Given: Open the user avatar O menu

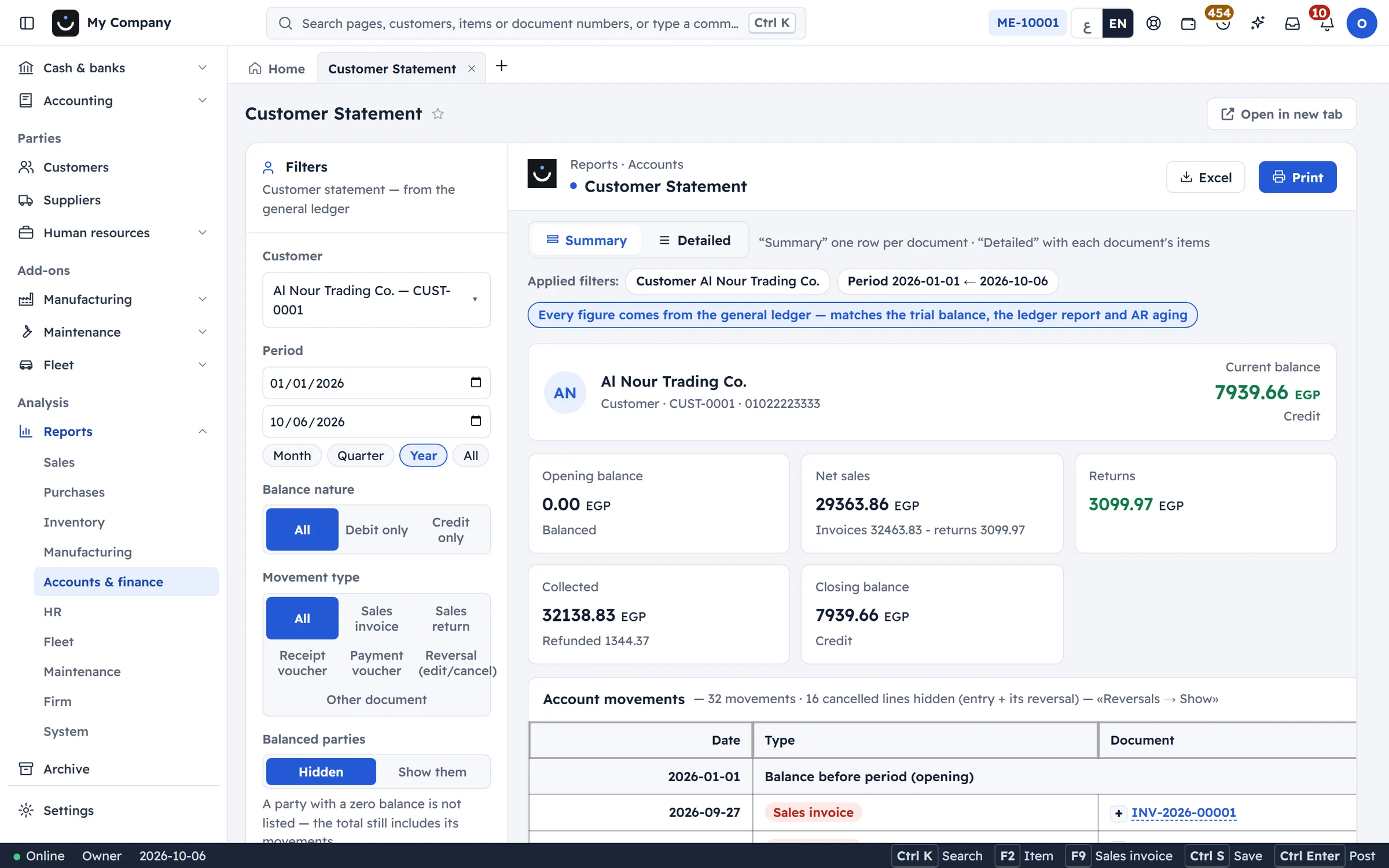Looking at the screenshot, I should [x=1361, y=23].
